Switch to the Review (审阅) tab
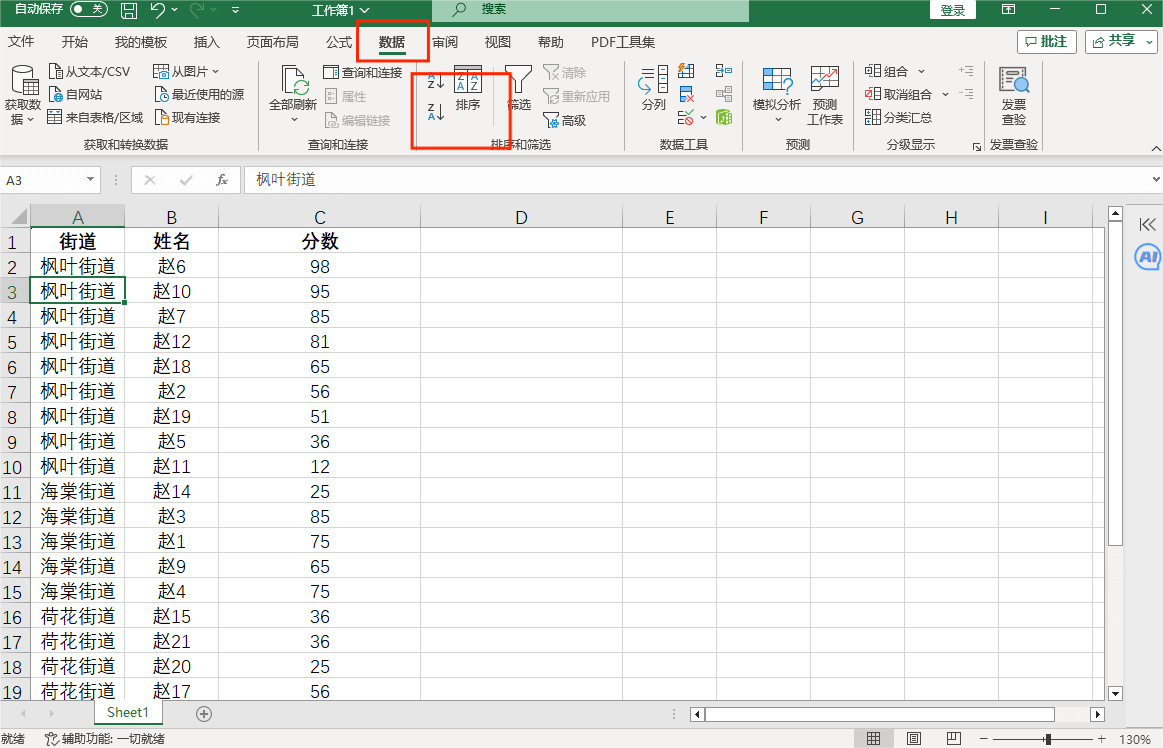1163x748 pixels. (x=445, y=42)
